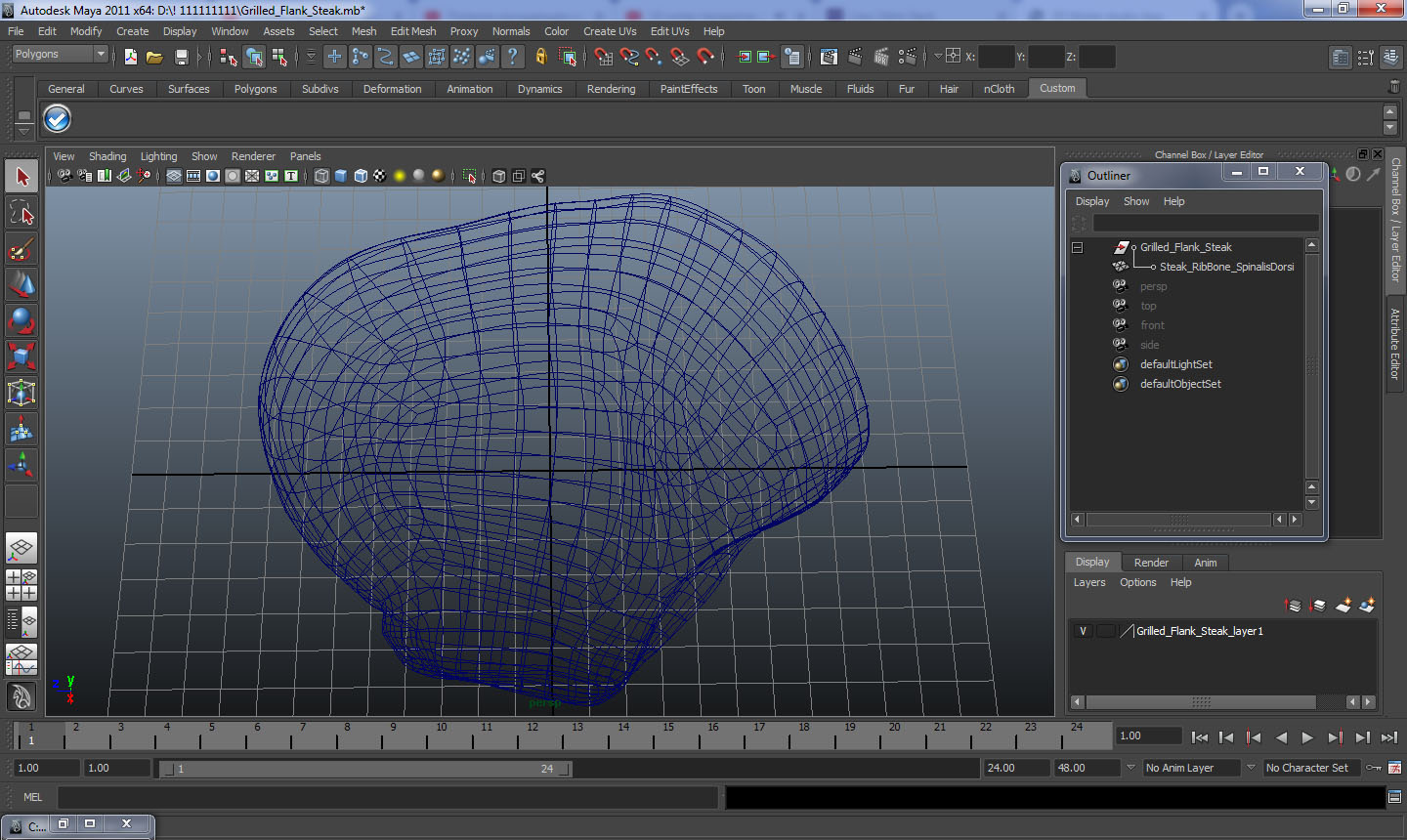Choose the Paint Selection tool
Image resolution: width=1407 pixels, height=840 pixels.
click(x=21, y=249)
